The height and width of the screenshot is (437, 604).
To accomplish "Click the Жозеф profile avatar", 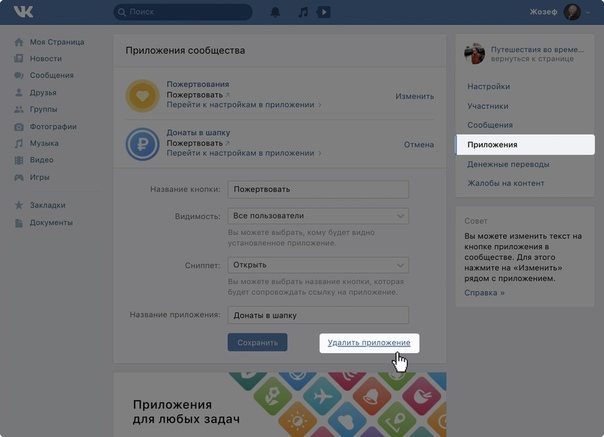I will tap(572, 12).
